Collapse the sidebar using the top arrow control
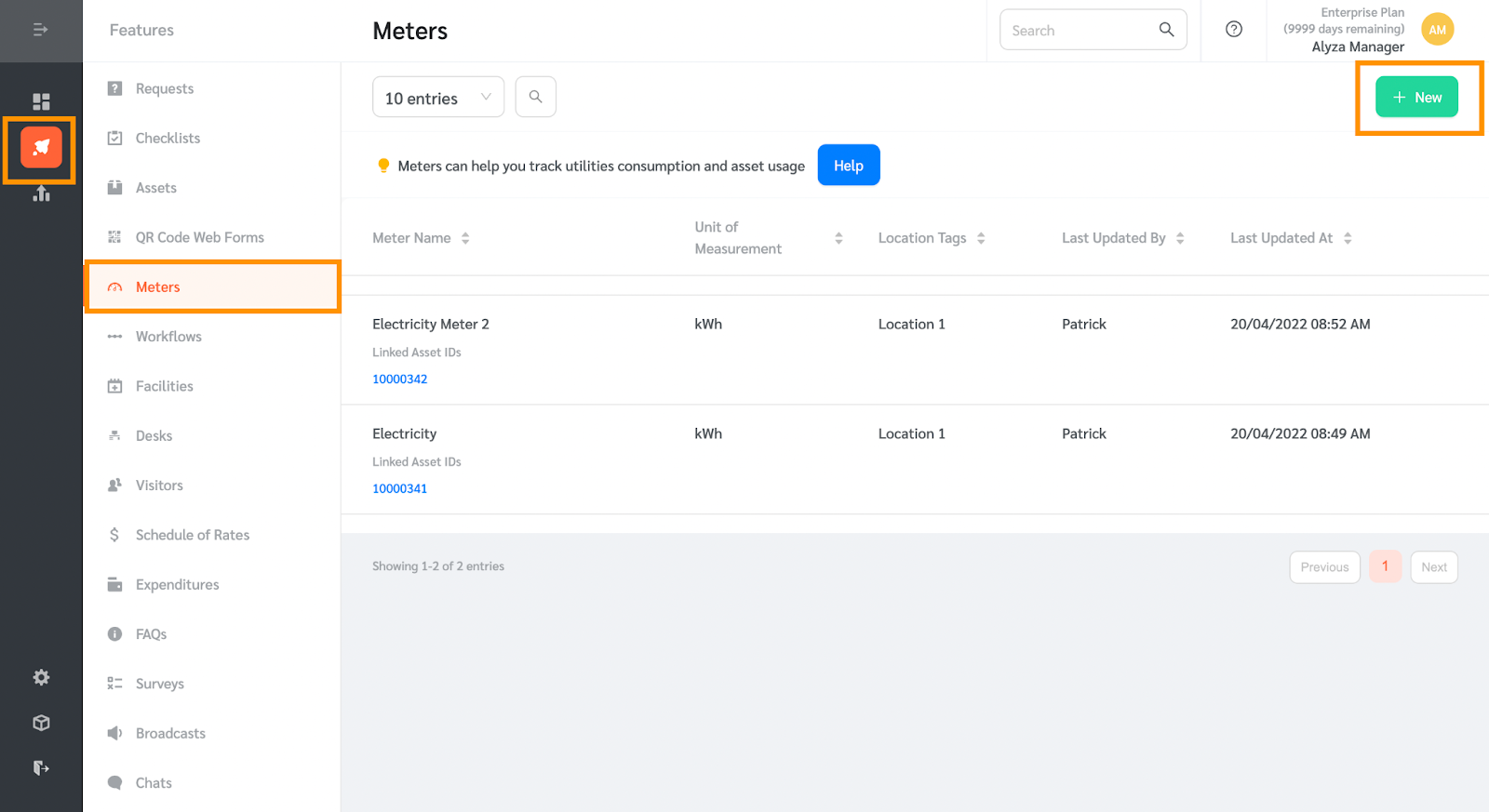Viewport: 1489px width, 812px height. pyautogui.click(x=41, y=29)
